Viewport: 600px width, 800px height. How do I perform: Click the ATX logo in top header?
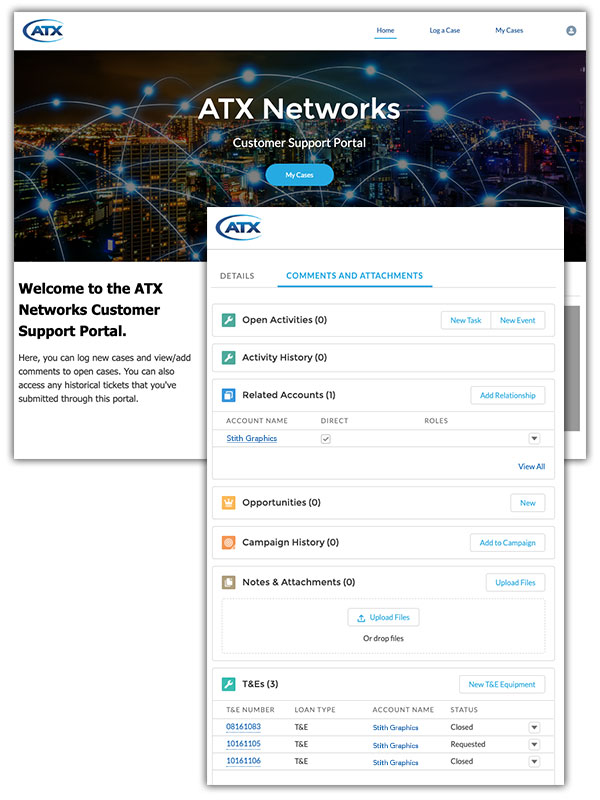click(x=43, y=30)
